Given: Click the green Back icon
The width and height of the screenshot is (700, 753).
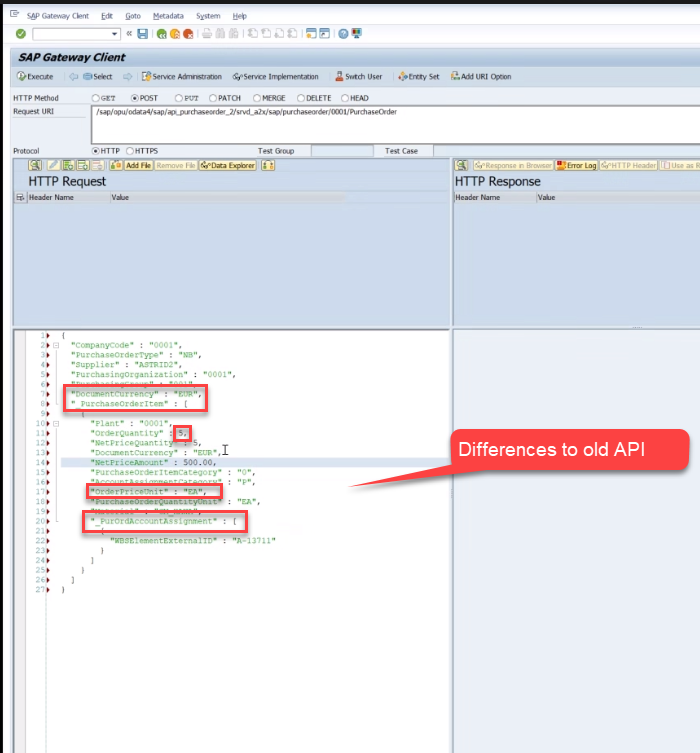Looking at the screenshot, I should 162,34.
